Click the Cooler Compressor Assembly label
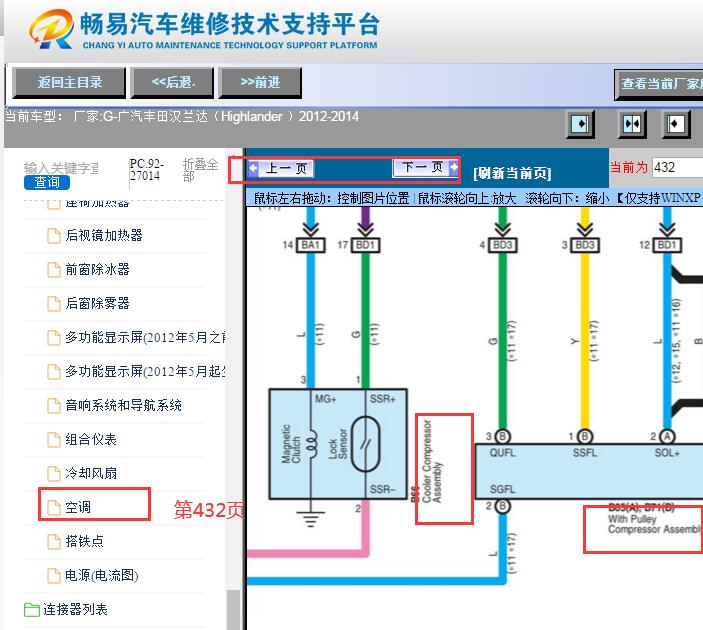Image resolution: width=703 pixels, height=630 pixels. [432, 461]
